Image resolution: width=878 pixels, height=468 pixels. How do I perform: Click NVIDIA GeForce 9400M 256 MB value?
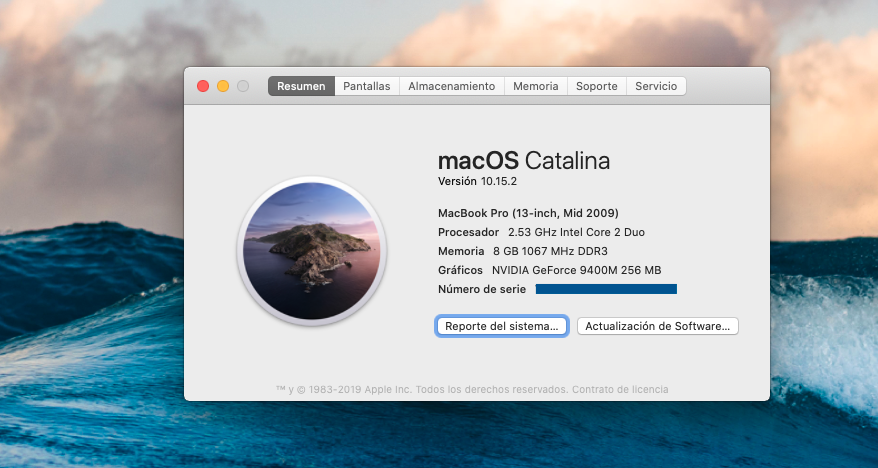tap(577, 270)
